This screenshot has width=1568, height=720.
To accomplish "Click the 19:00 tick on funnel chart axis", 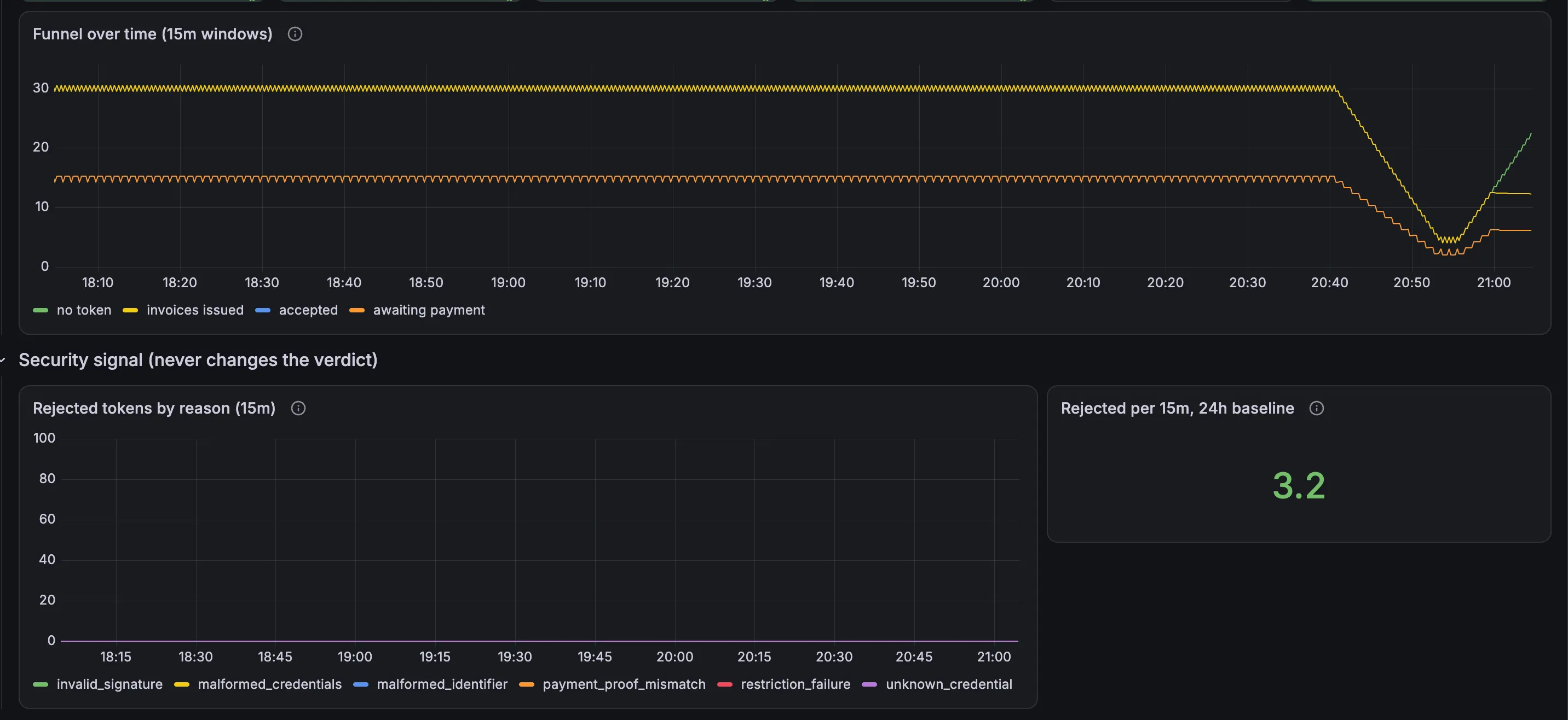I will [508, 283].
